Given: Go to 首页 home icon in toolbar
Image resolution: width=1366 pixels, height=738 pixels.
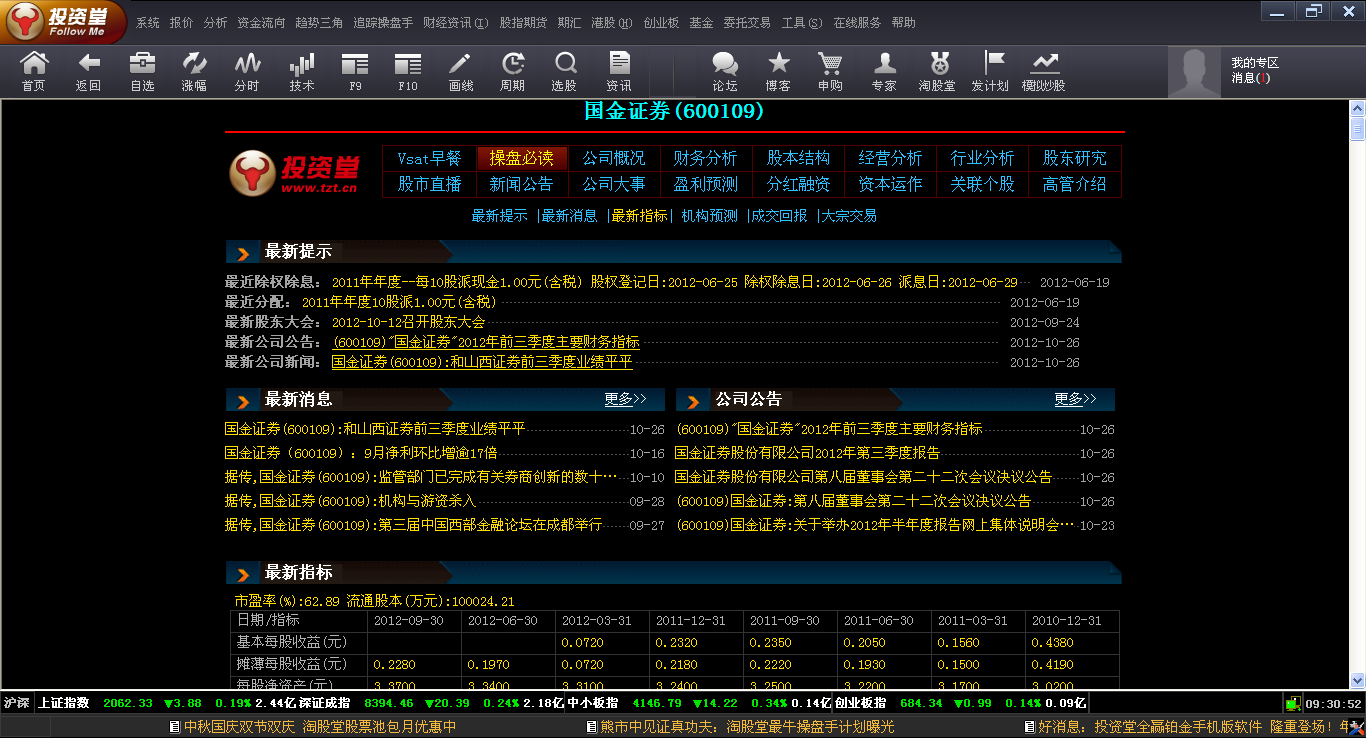Looking at the screenshot, I should pyautogui.click(x=34, y=71).
